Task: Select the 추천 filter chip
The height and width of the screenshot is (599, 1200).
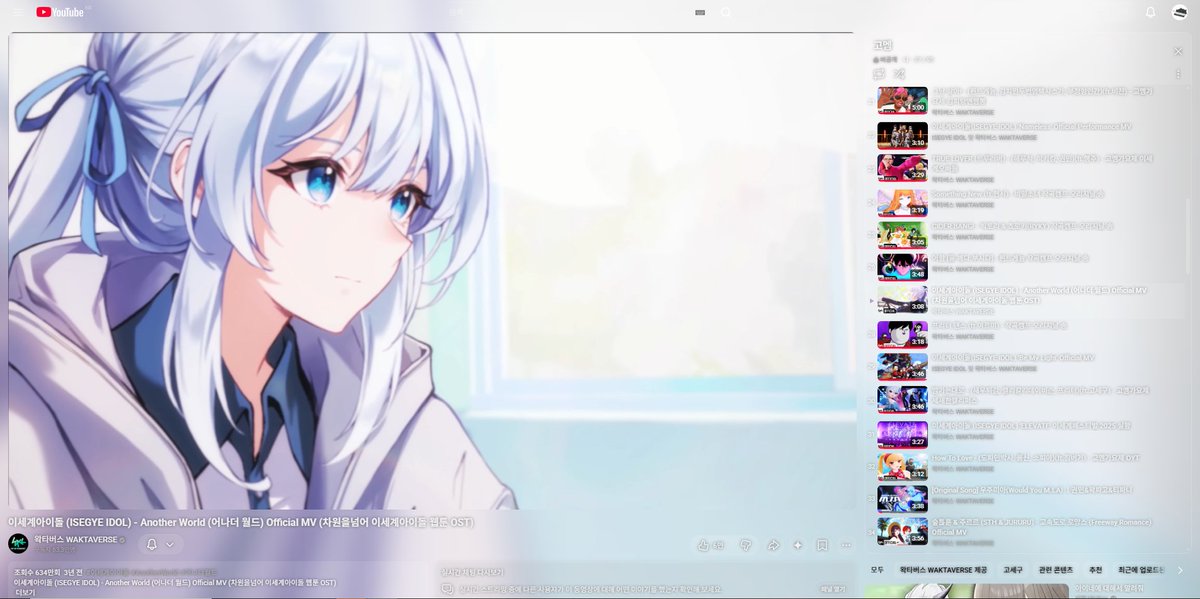Action: tap(1095, 570)
